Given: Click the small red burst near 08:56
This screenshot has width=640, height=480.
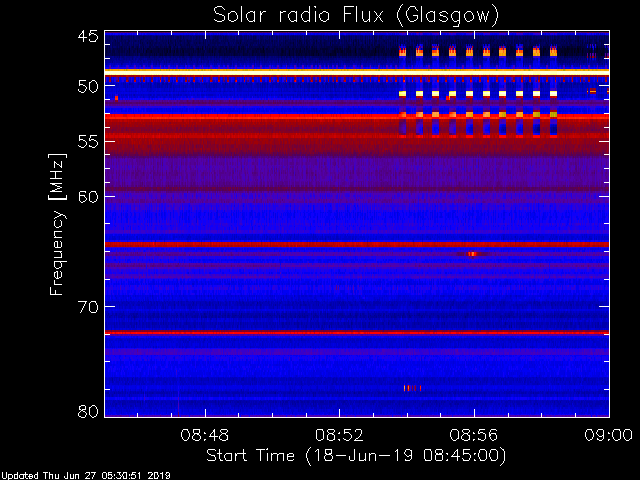Looking at the screenshot, I should pos(472,254).
